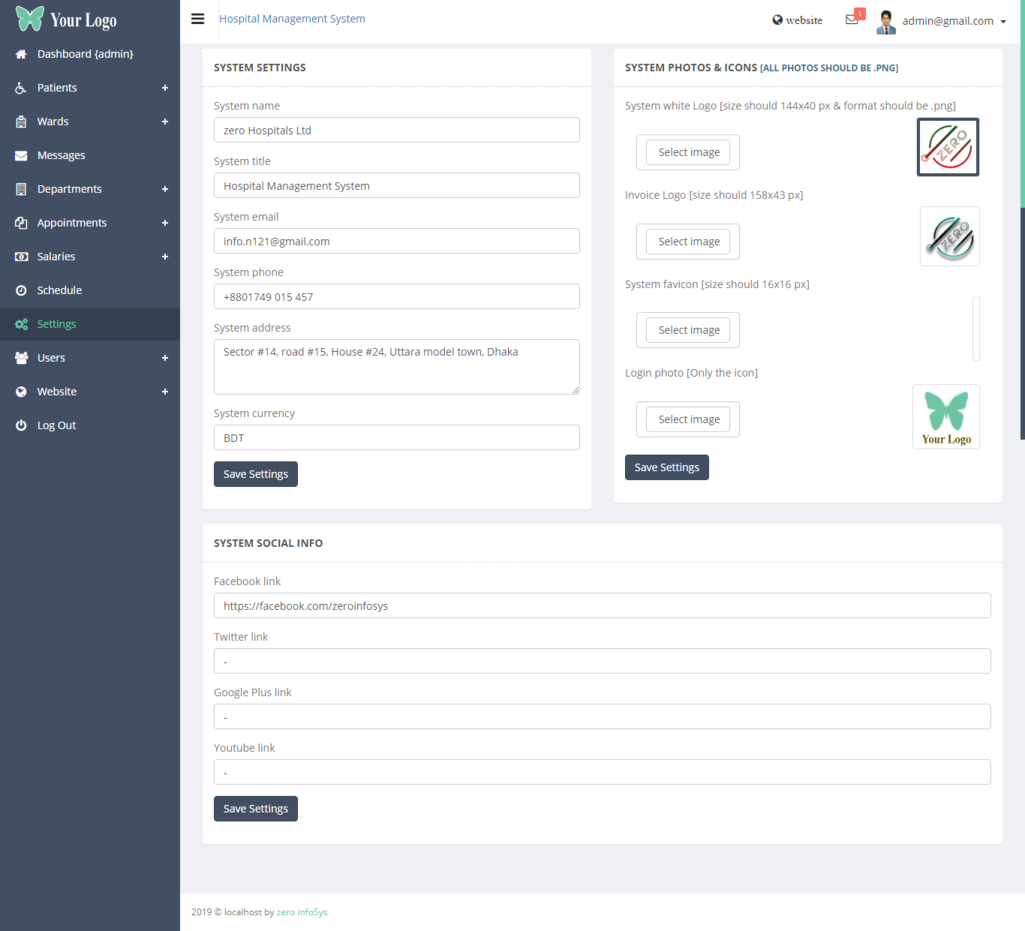Image resolution: width=1025 pixels, height=931 pixels.
Task: Click the Facebook link input field
Action: coord(602,606)
